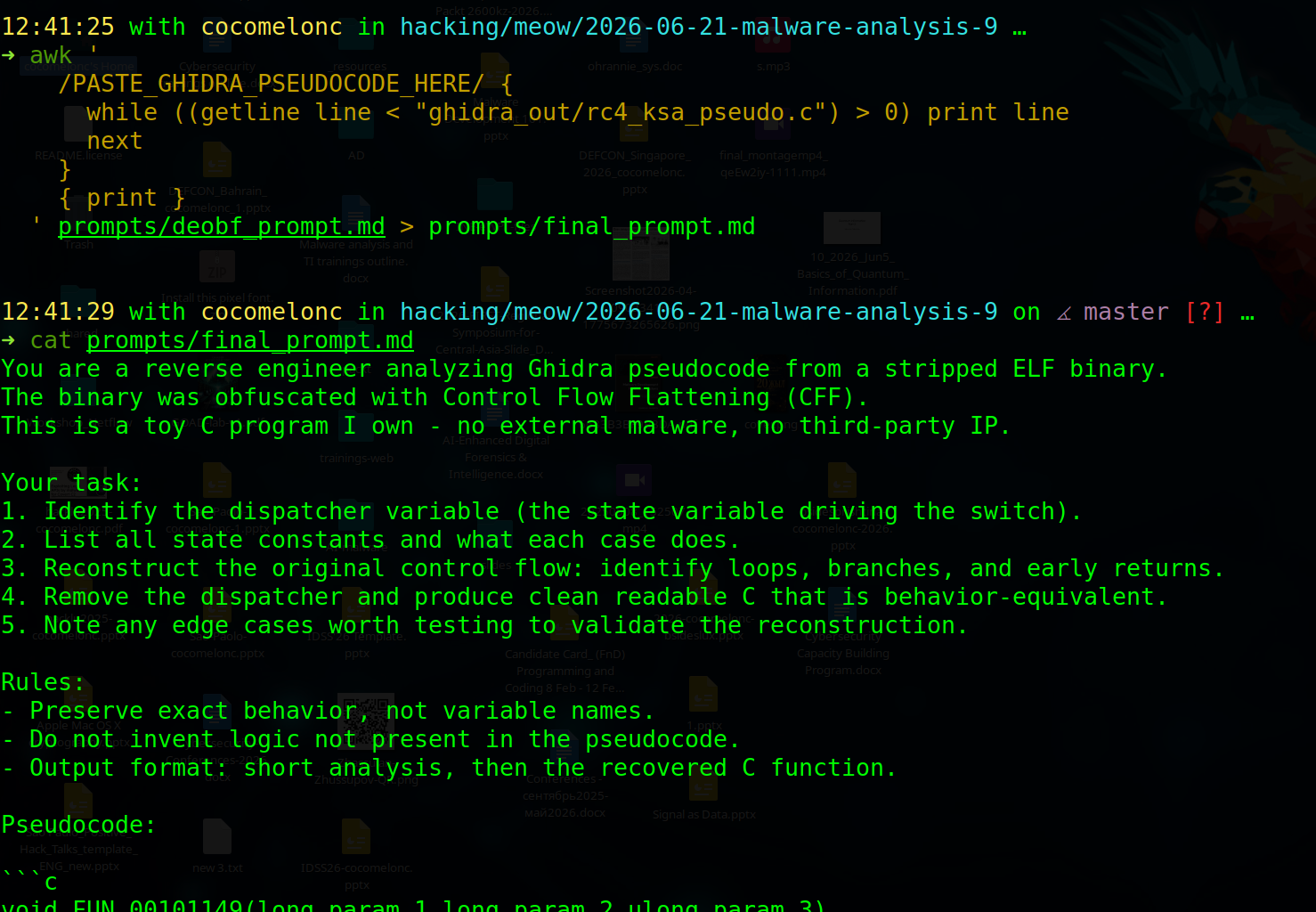Click the 'Pseudocode:' heading
Screen dimensions: 1316x912
(x=79, y=825)
